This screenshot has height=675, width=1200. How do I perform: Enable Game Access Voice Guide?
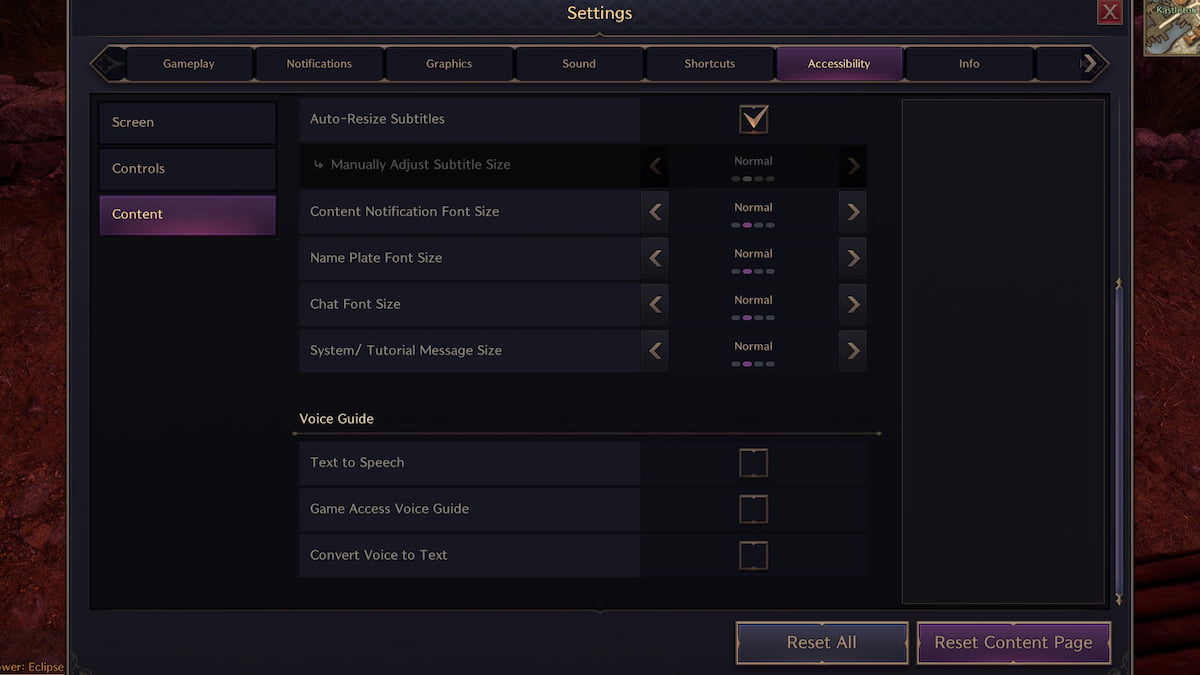[x=753, y=509]
